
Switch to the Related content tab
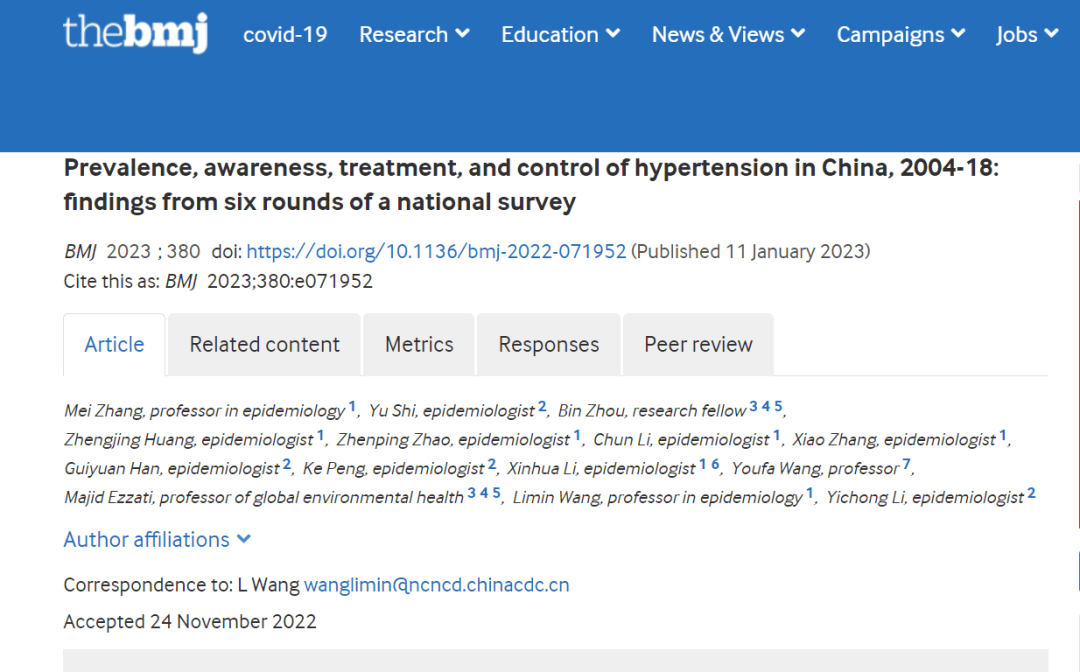pos(264,343)
